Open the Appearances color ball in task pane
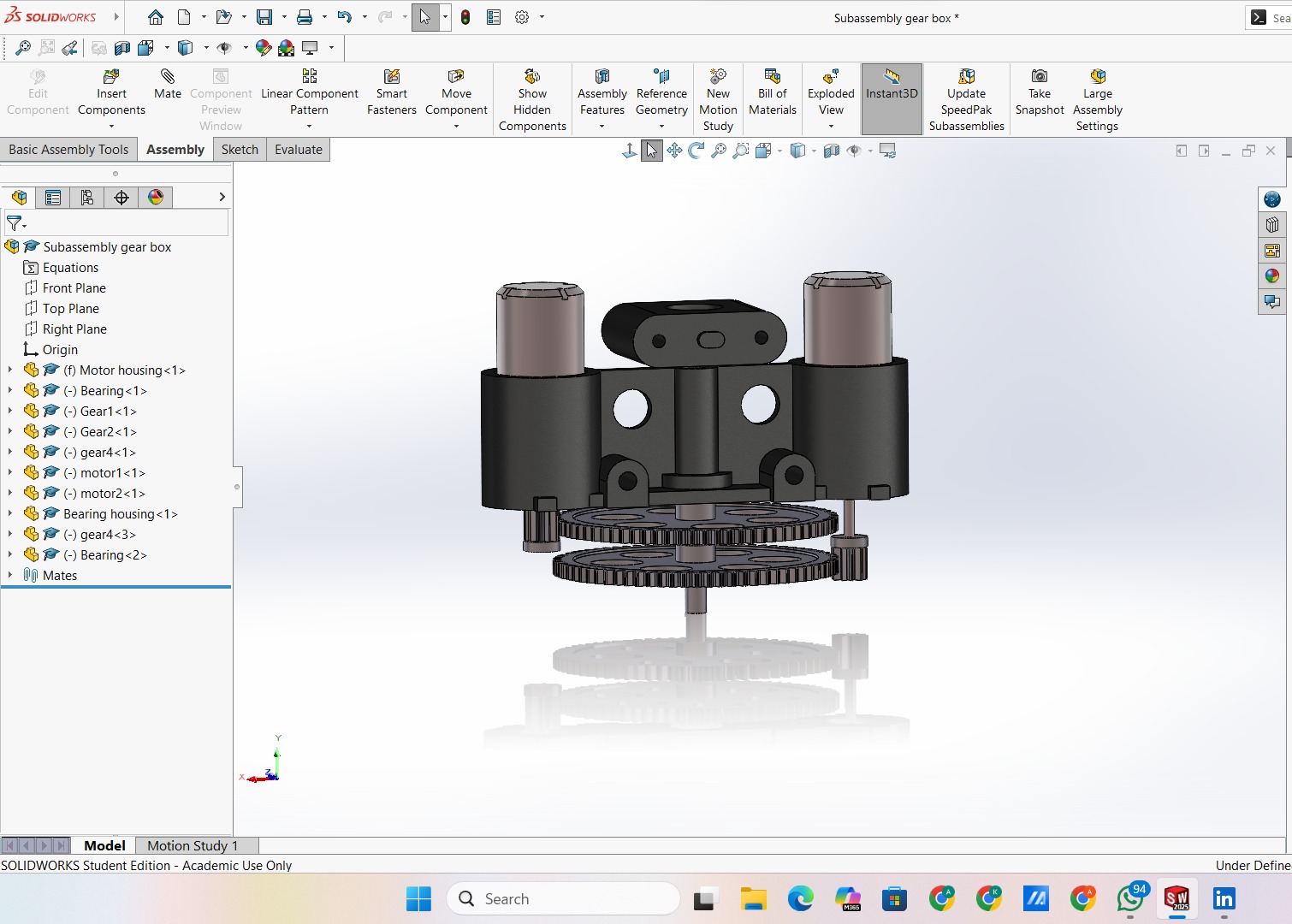The width and height of the screenshot is (1292, 924). 1272,275
